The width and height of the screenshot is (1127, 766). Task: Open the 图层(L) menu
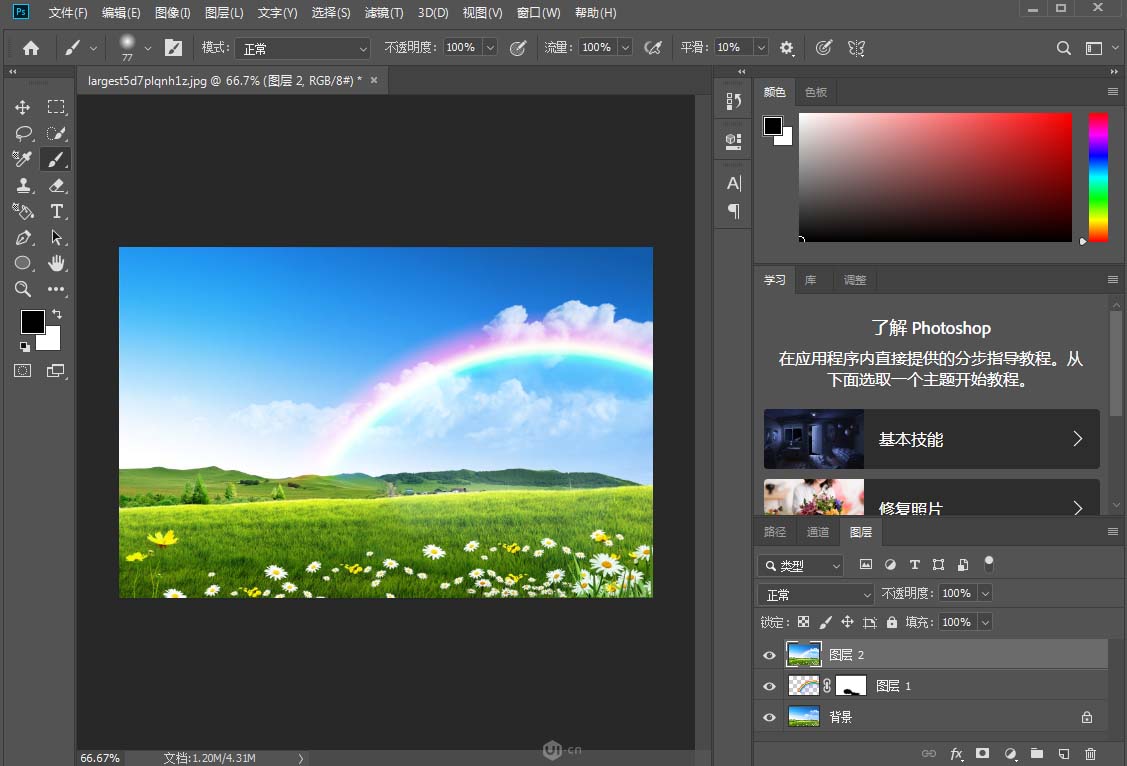[224, 13]
